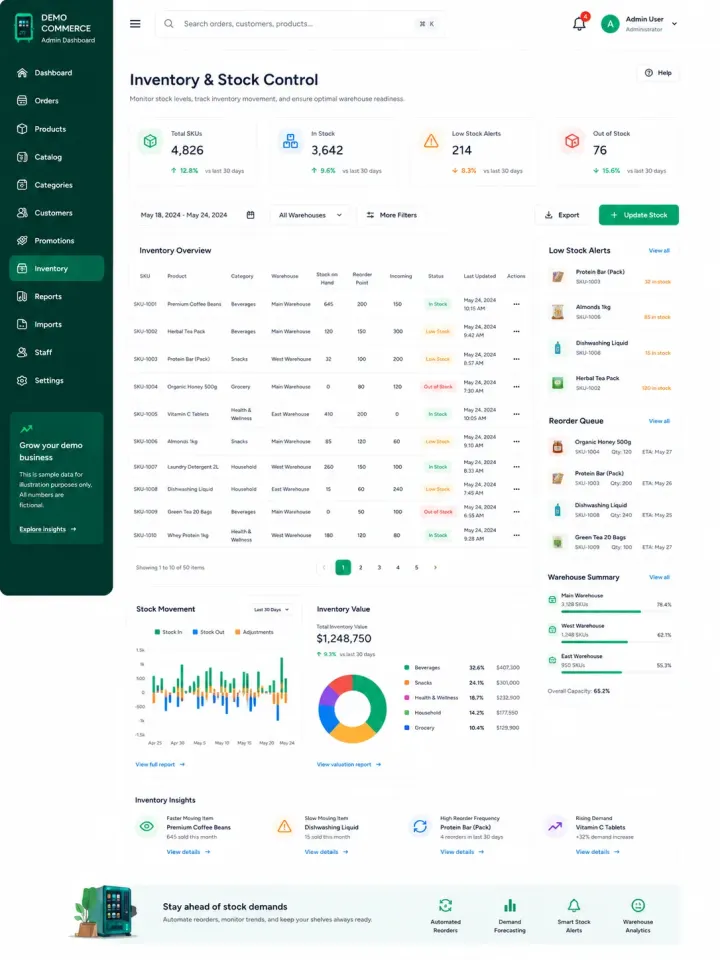The height and width of the screenshot is (960, 720).
Task: Click the Warehouse Analytics icon
Action: [x=638, y=906]
